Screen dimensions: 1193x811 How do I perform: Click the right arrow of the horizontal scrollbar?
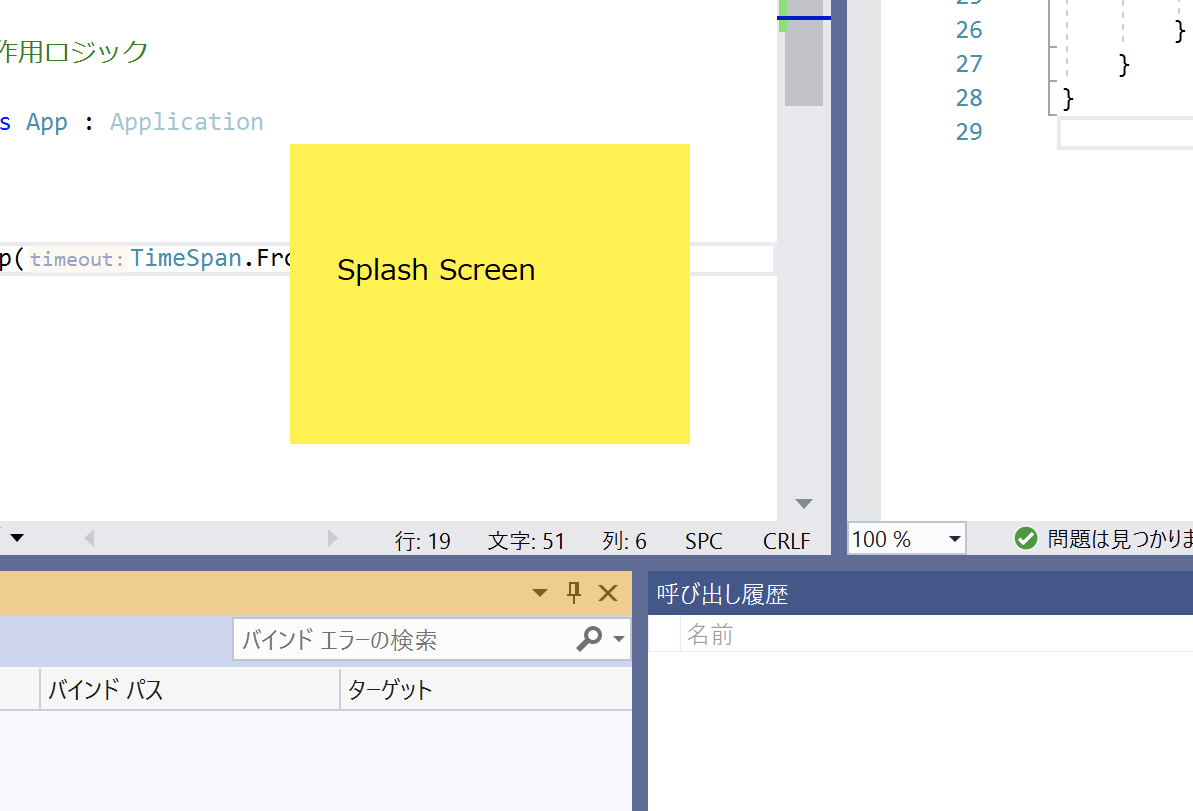(x=333, y=538)
